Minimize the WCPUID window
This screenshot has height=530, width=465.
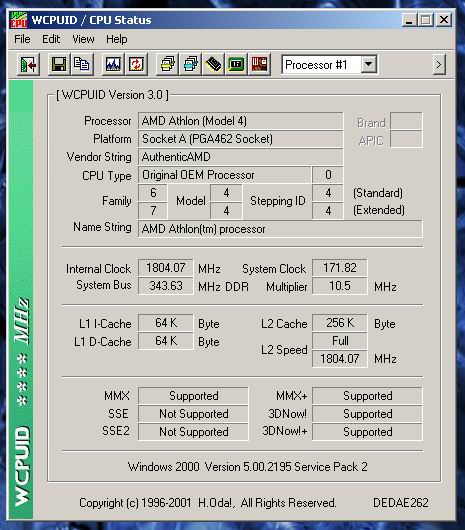point(409,20)
